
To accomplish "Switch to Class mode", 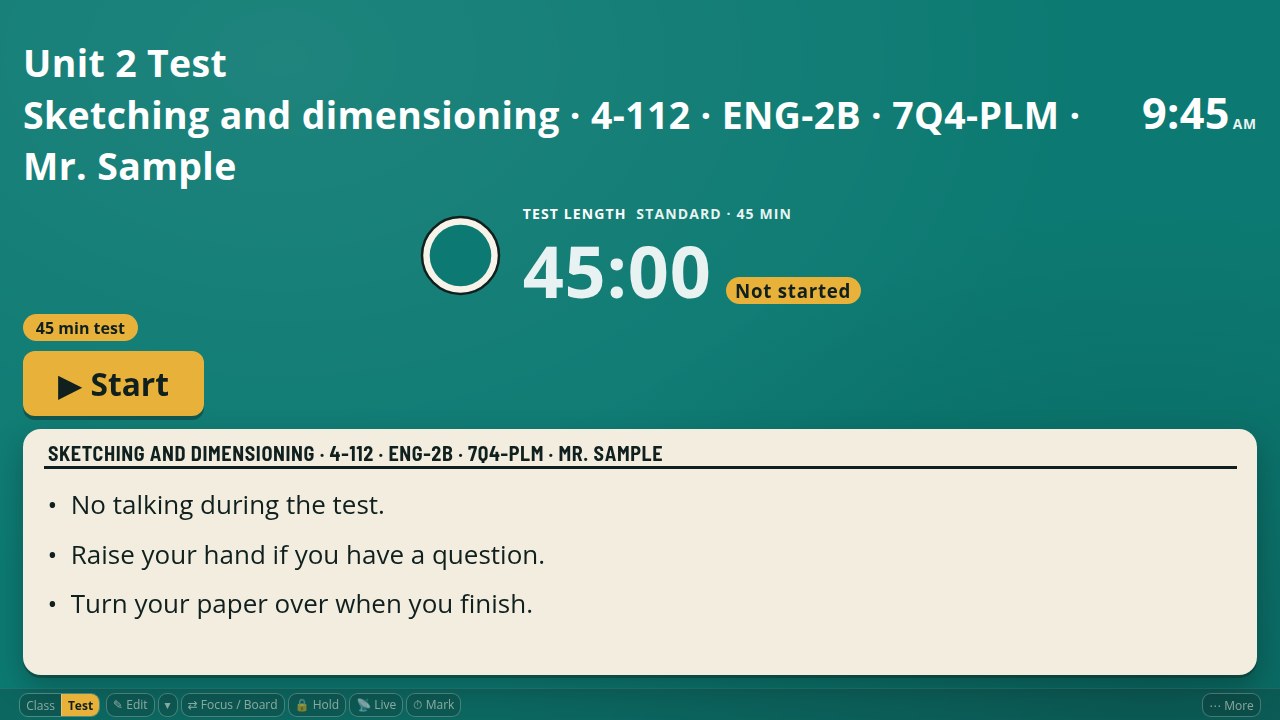I will [41, 705].
